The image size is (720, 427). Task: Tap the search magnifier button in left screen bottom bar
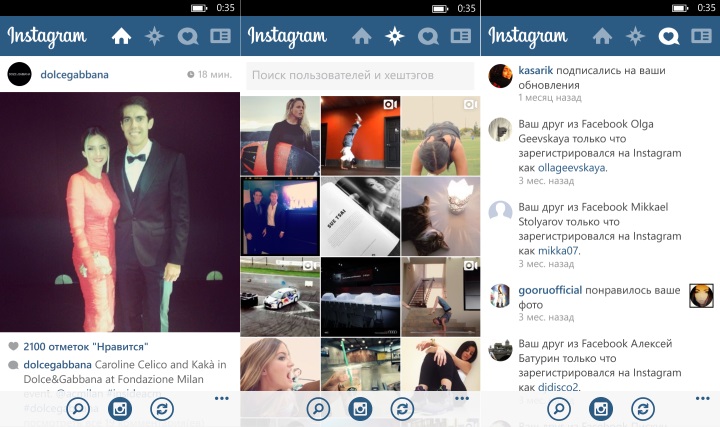[x=78, y=409]
